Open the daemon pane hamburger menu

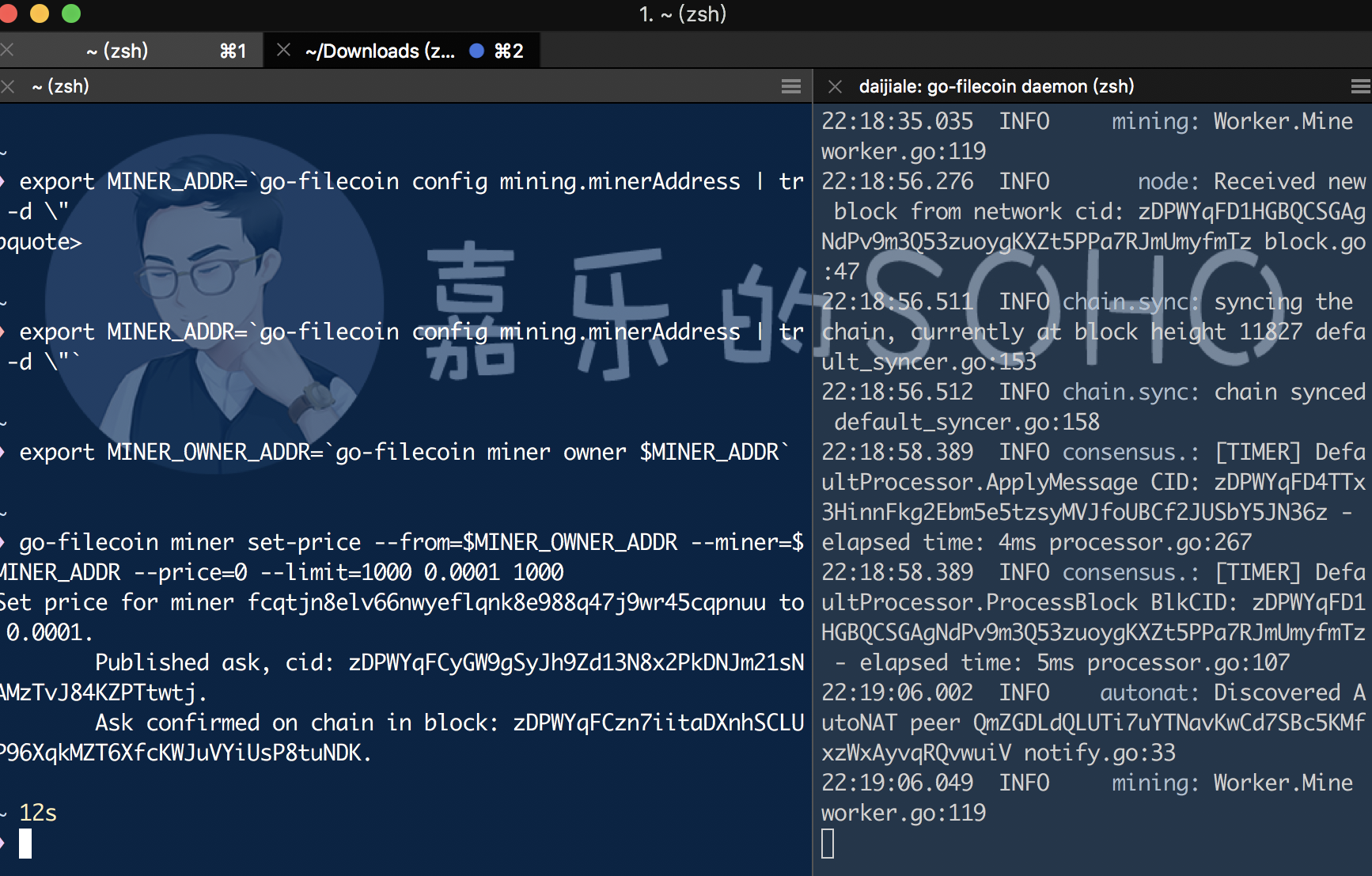1361,86
